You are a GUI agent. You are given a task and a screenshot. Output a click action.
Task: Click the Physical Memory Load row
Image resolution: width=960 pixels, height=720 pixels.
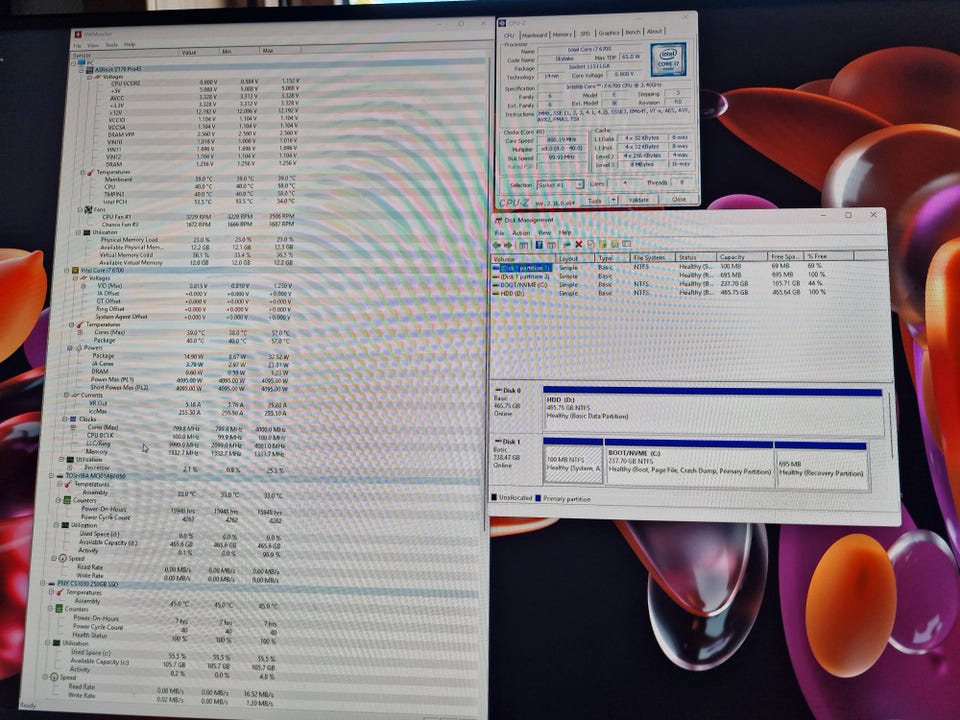click(196, 240)
